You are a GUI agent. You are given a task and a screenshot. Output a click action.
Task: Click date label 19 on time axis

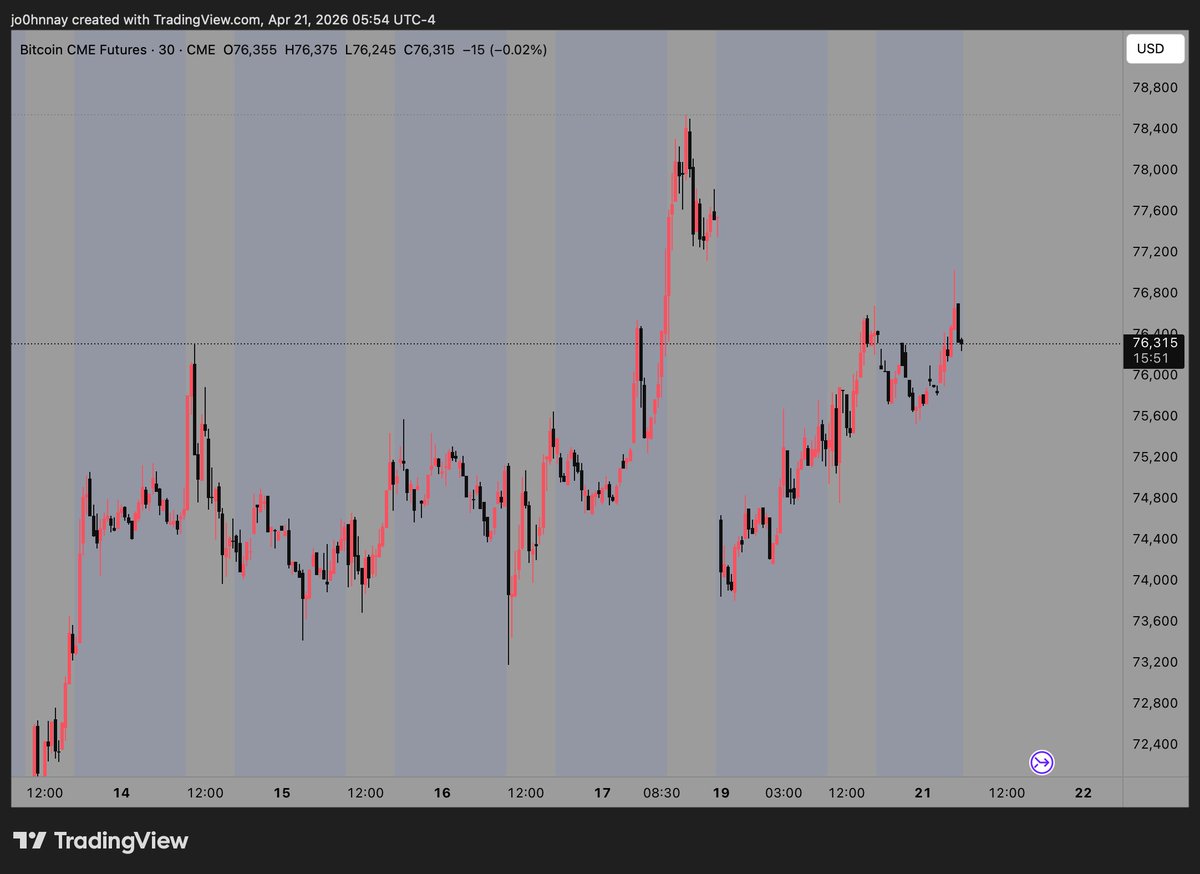(721, 793)
